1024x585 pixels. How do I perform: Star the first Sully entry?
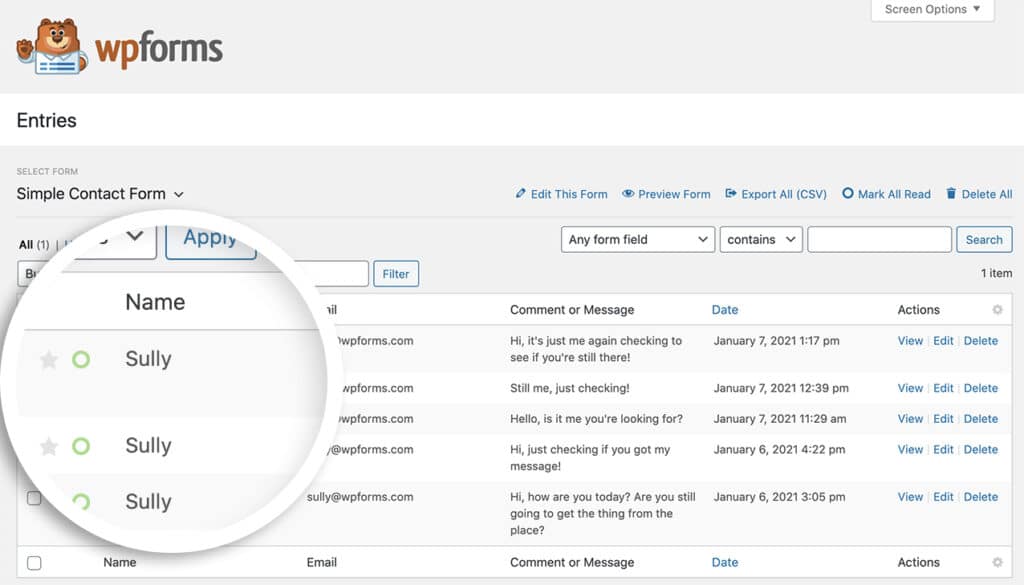point(49,359)
